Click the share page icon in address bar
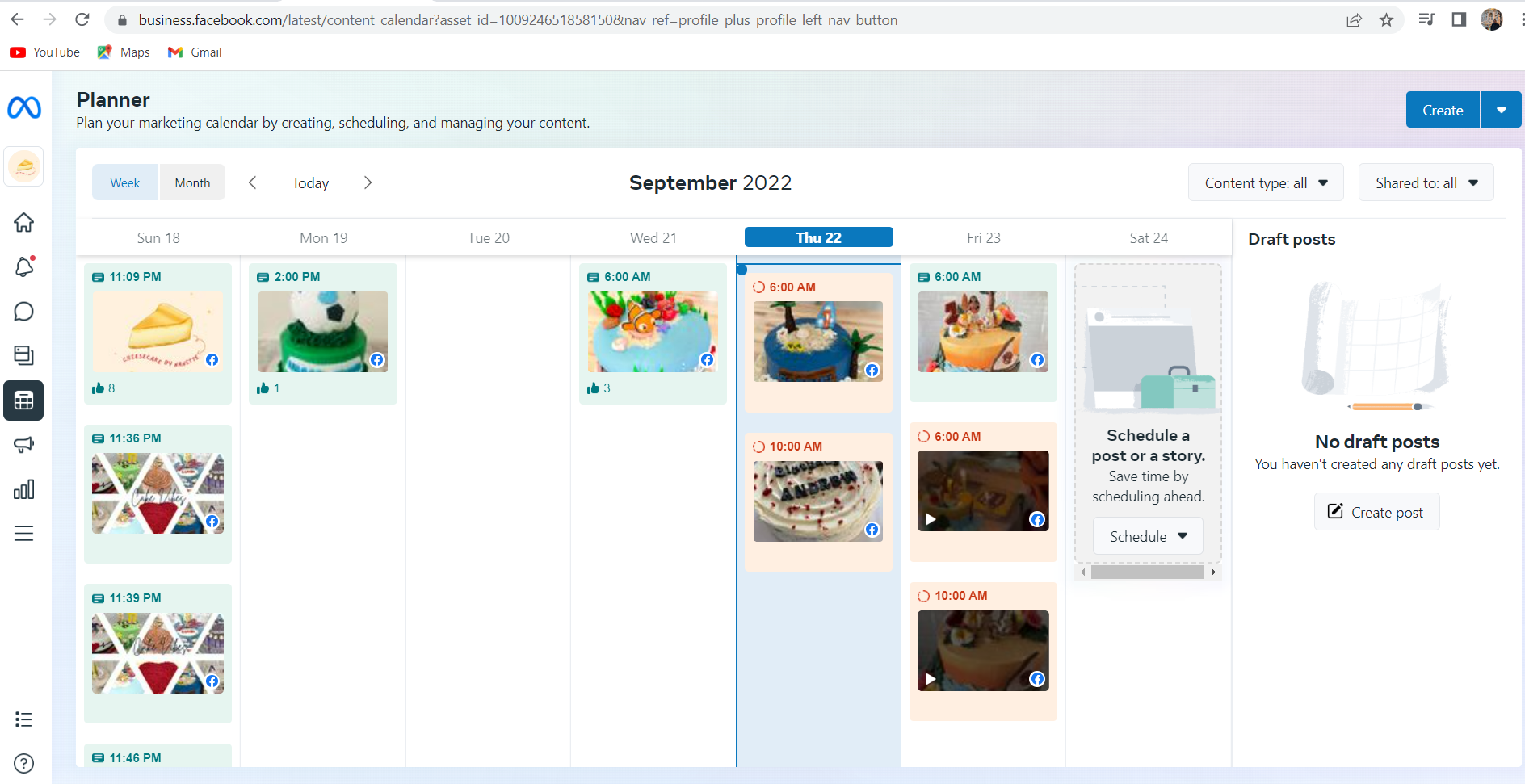The image size is (1525, 784). [1355, 19]
